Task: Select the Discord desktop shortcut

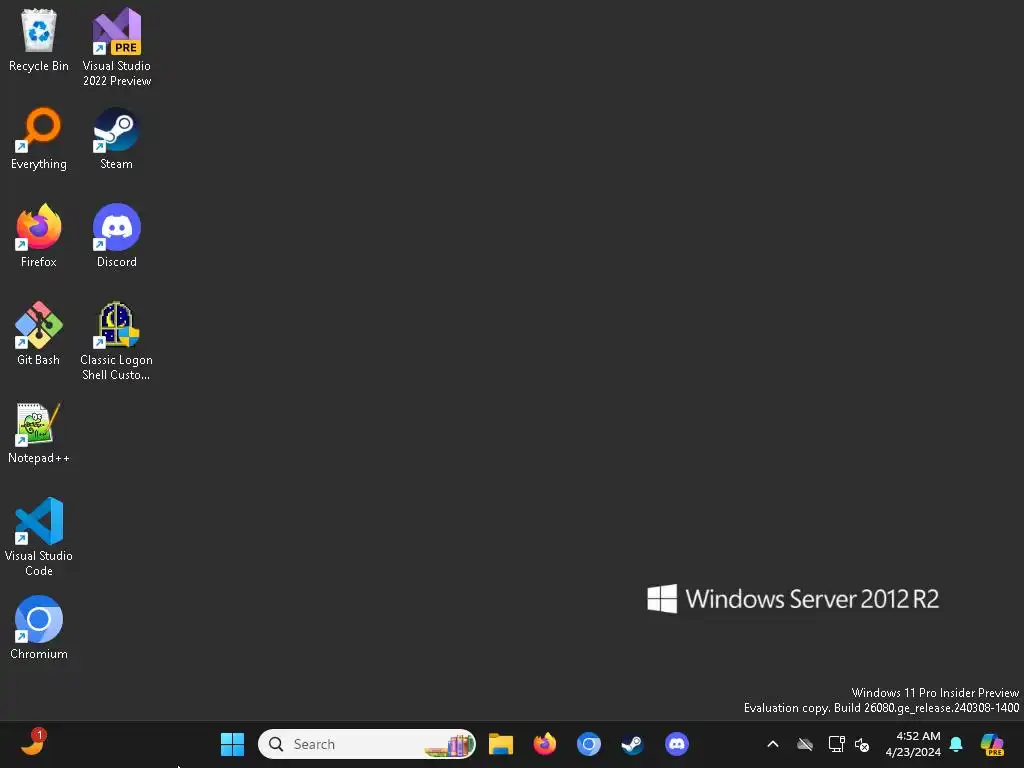Action: pyautogui.click(x=117, y=236)
